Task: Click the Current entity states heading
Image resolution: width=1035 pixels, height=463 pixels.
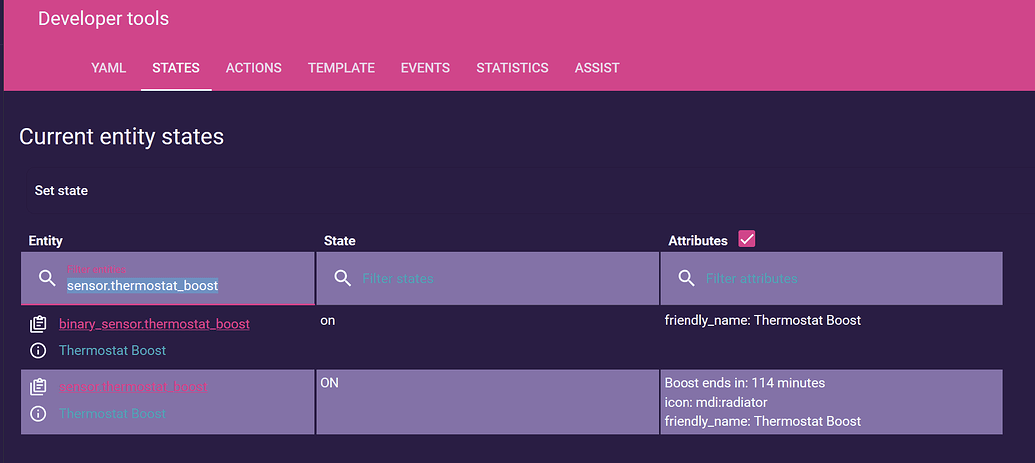Action: point(121,137)
